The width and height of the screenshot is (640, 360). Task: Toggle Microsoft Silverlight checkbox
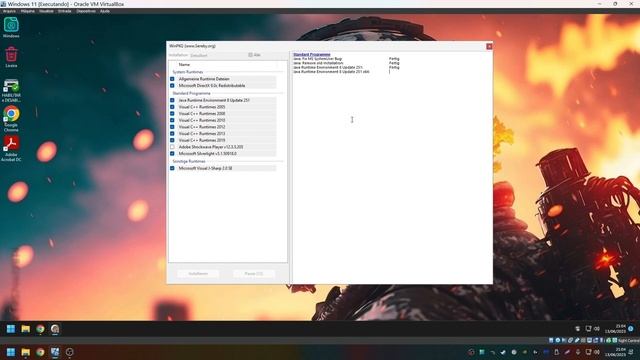pyautogui.click(x=172, y=153)
